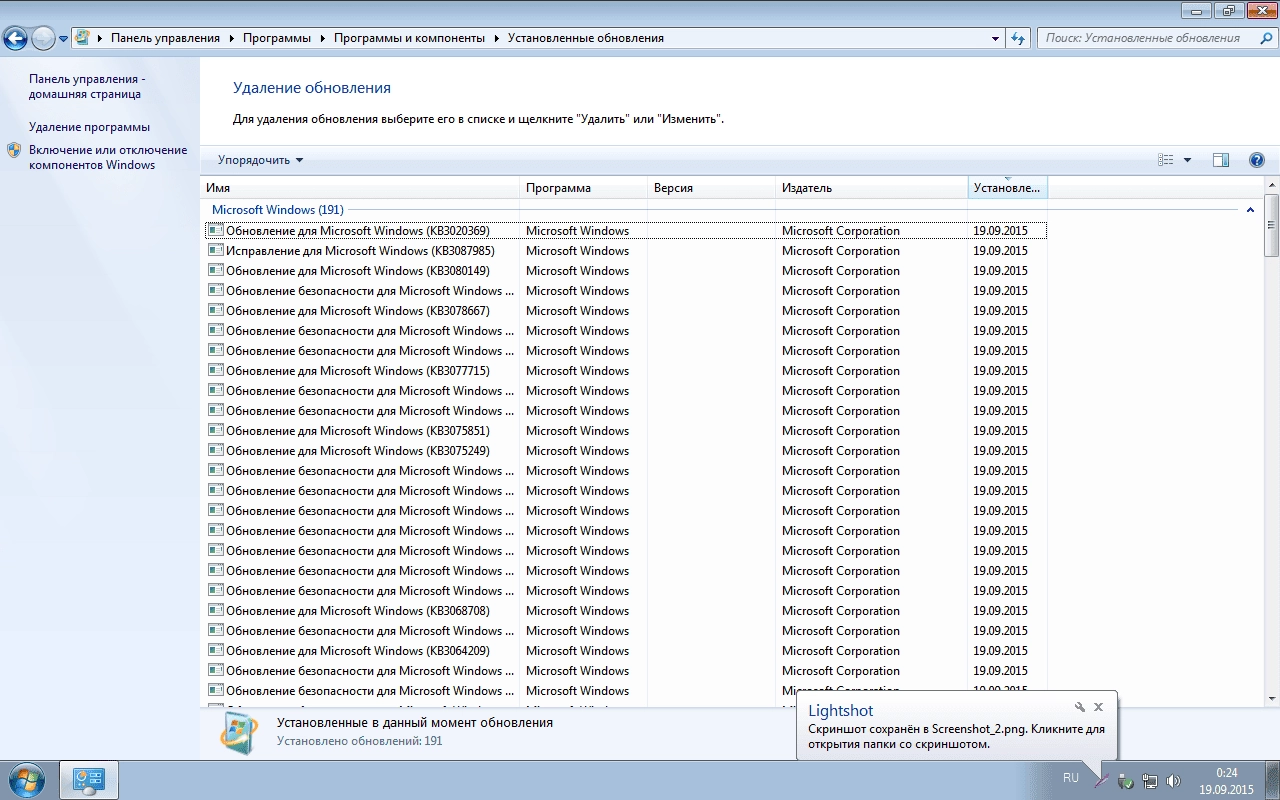This screenshot has width=1280, height=800.
Task: Select Установленные обновления breadcrumb segment
Action: pos(585,38)
